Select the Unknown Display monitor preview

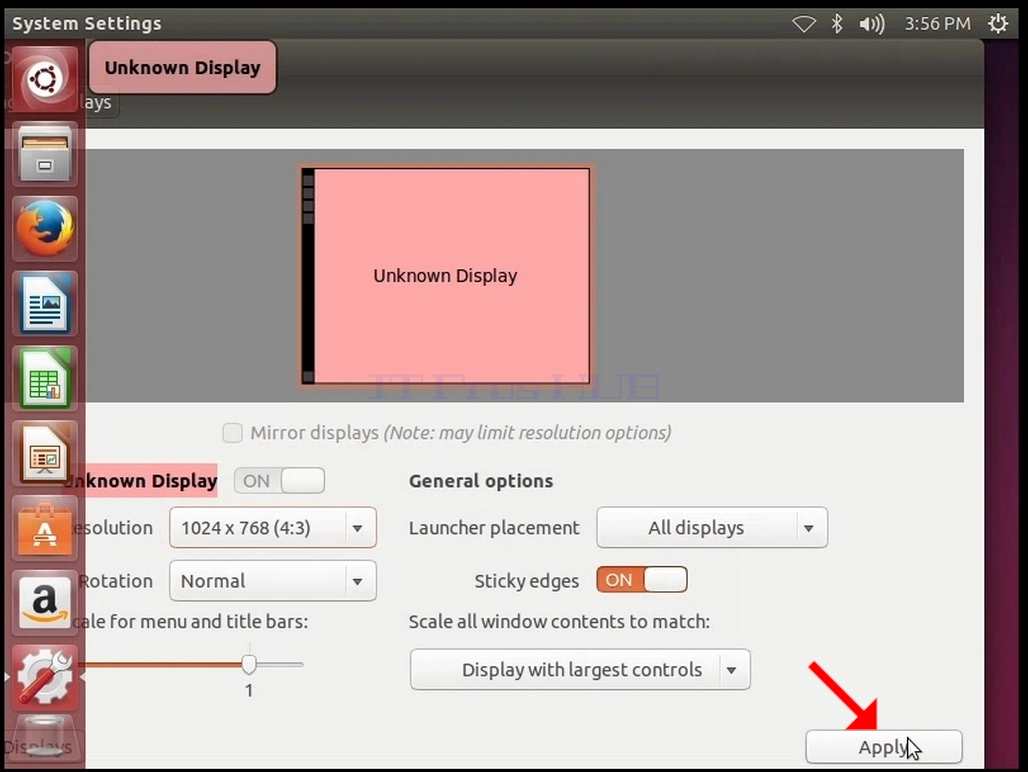(x=445, y=276)
